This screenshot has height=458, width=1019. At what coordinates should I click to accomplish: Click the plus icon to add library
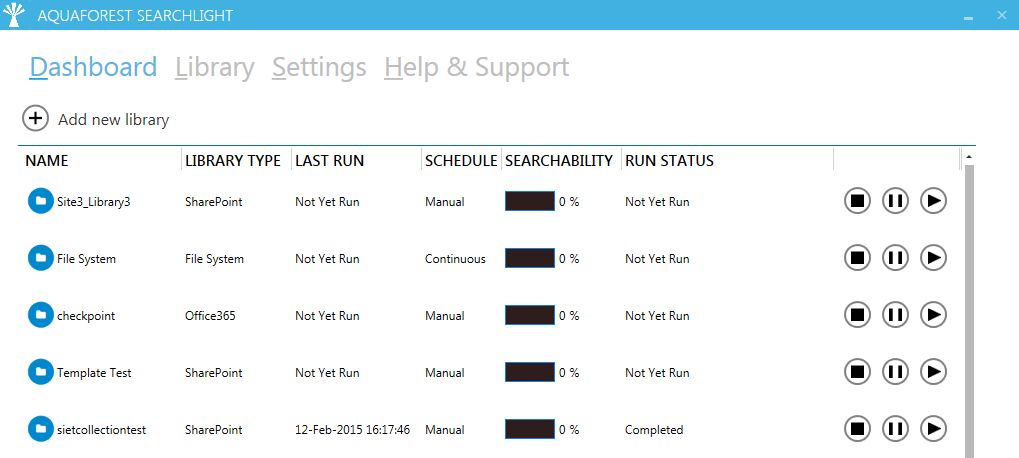pos(35,118)
